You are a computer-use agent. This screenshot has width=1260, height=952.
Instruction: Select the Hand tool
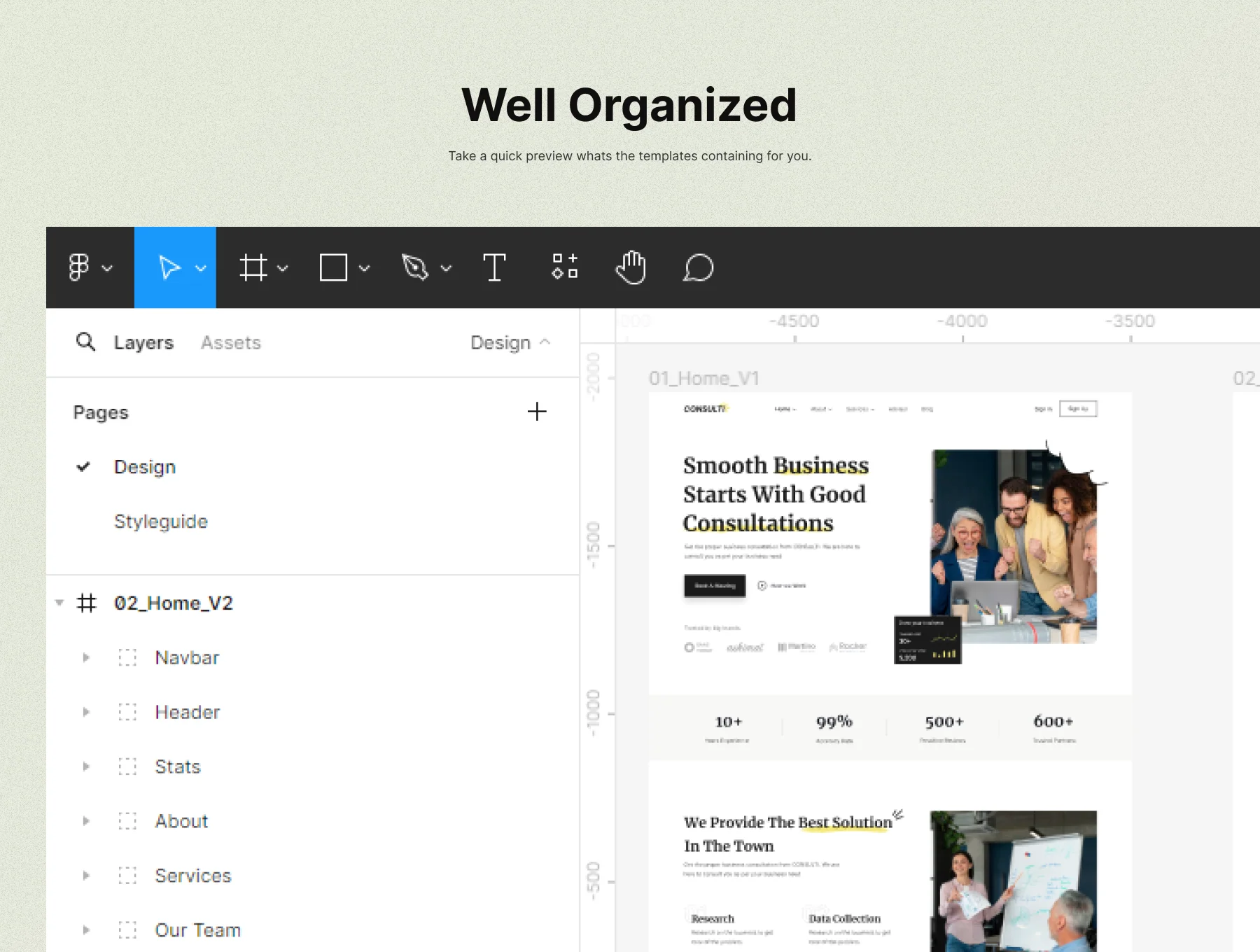[631, 267]
